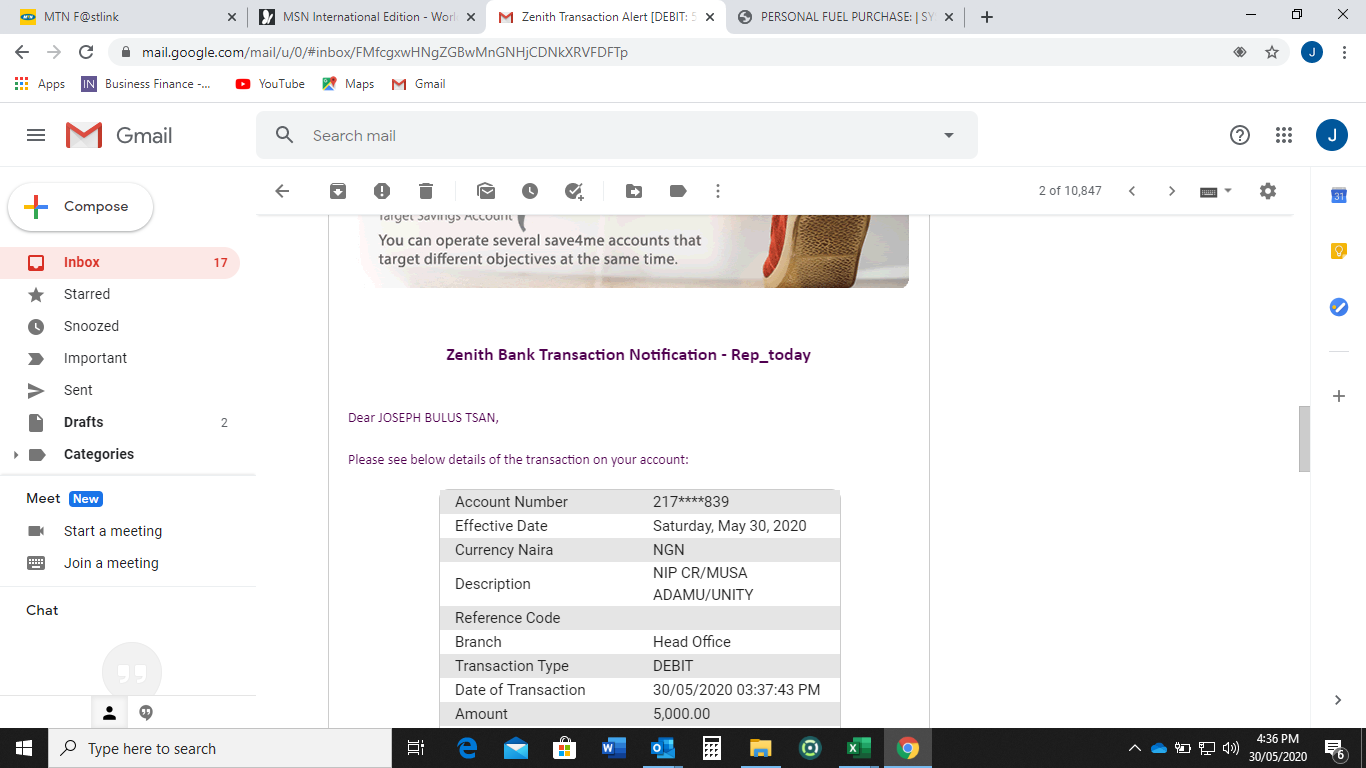Open the More options three-dot menu
Screen dimensions: 1366x768
[x=718, y=191]
